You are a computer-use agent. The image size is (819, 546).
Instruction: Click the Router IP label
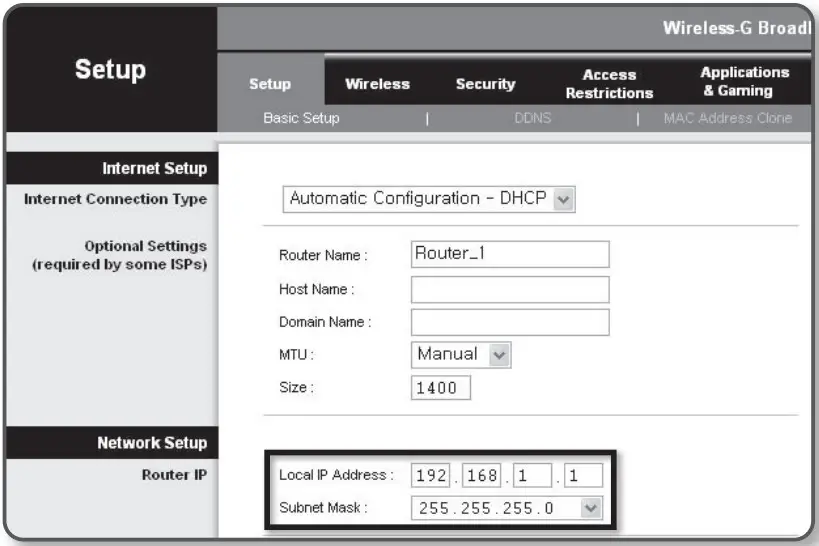pos(174,474)
